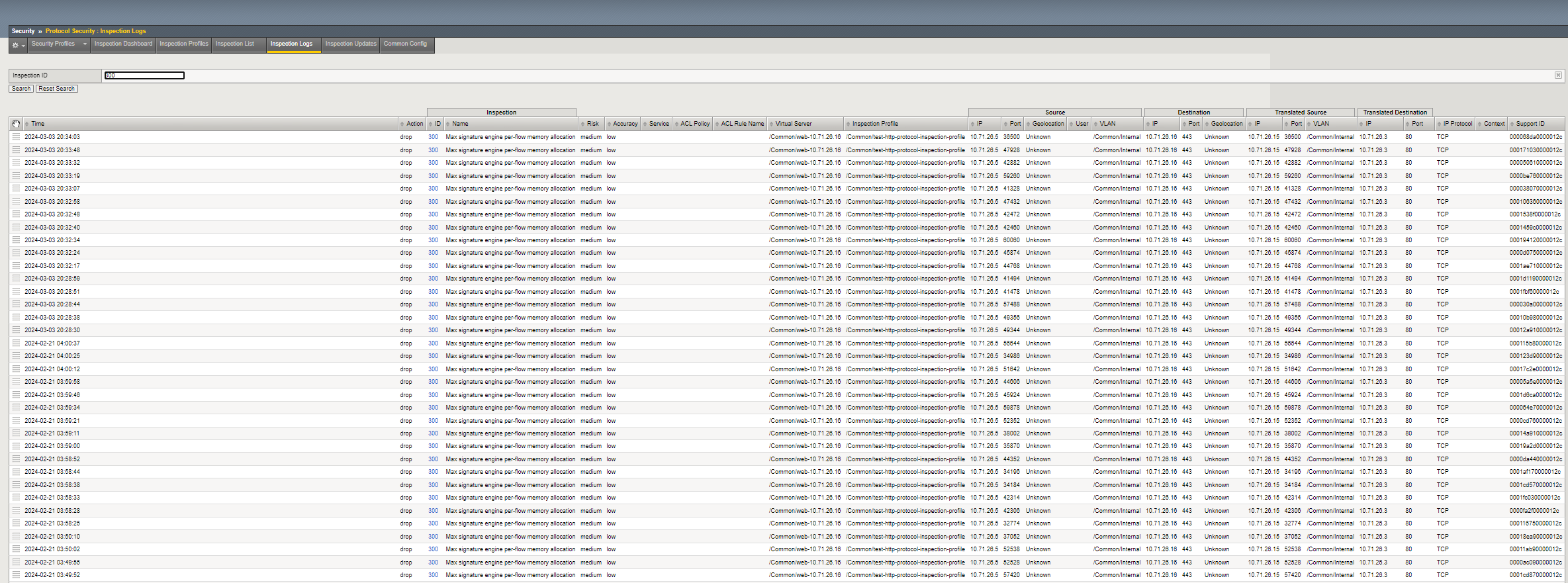Viewport: 1568px width, 583px height.
Task: Open row details icon for 20:33:19 entry
Action: pyautogui.click(x=16, y=176)
